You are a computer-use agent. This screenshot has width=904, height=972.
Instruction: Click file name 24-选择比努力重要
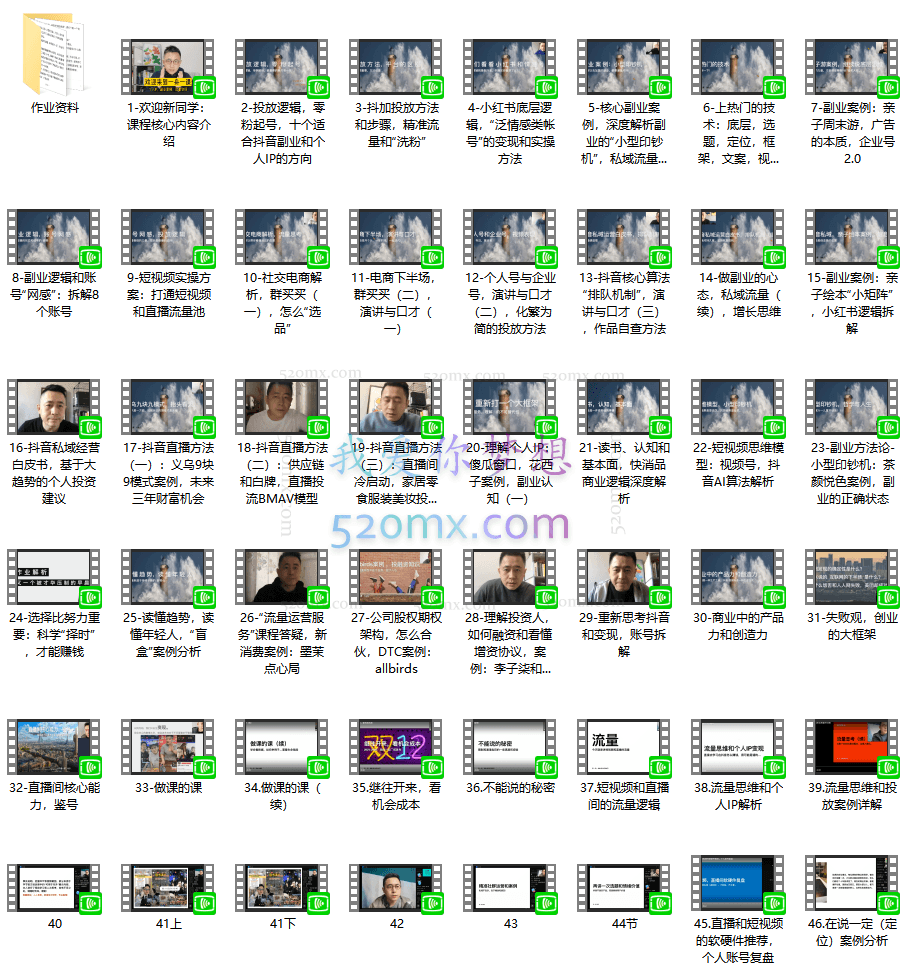54,635
